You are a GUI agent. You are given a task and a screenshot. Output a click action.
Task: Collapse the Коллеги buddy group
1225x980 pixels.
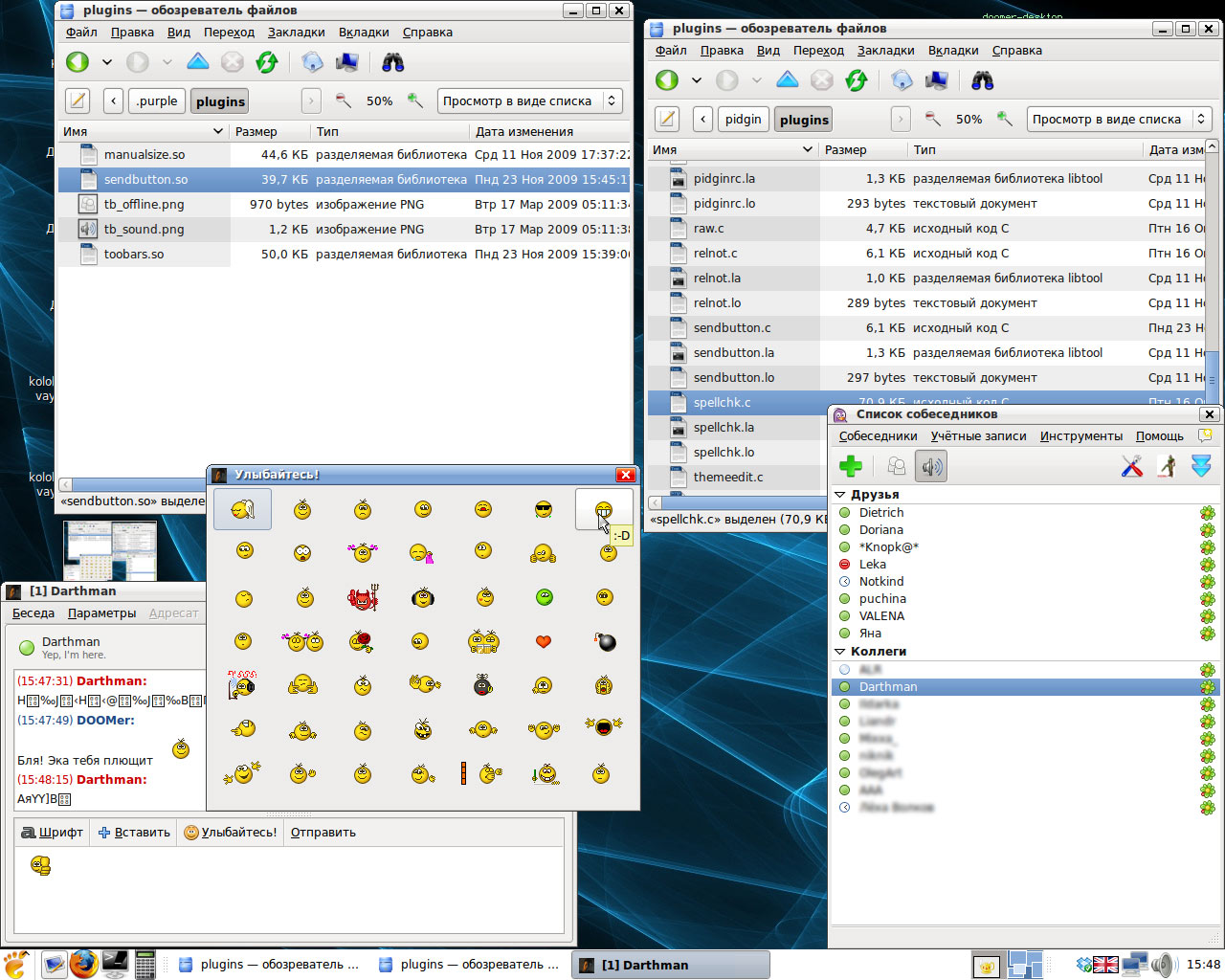pyautogui.click(x=840, y=652)
